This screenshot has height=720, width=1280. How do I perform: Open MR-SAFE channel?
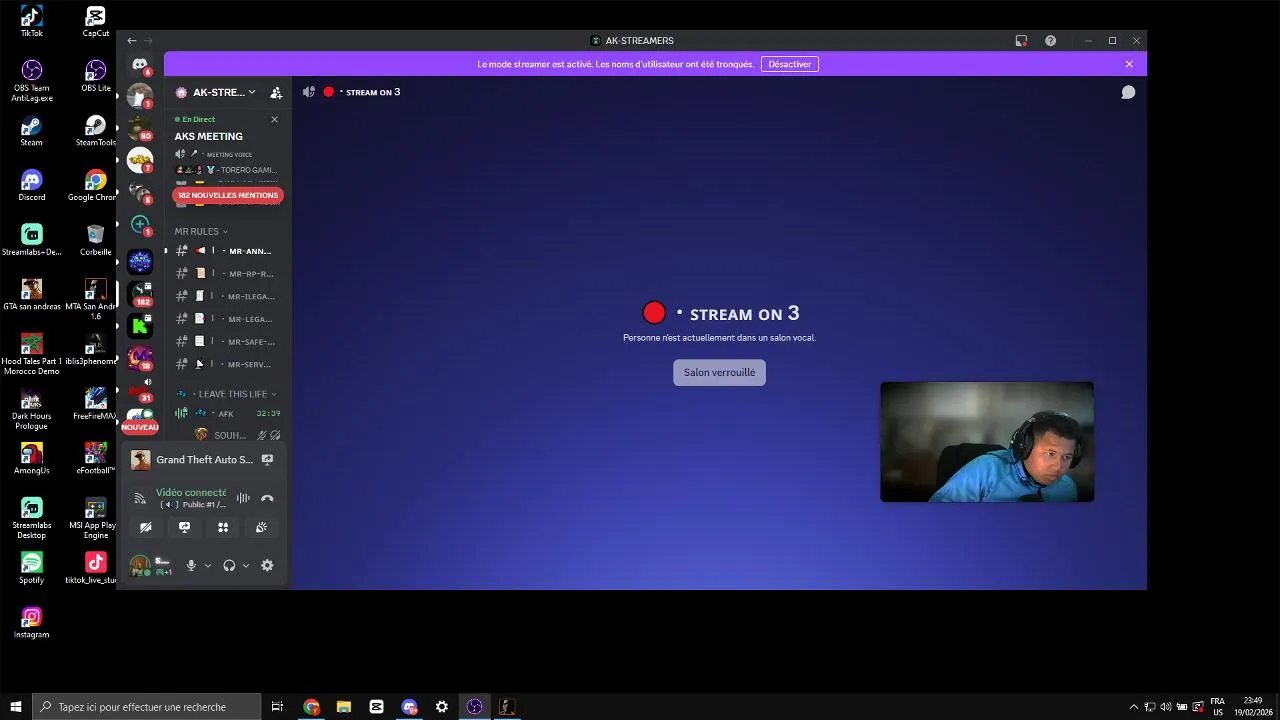coord(226,341)
